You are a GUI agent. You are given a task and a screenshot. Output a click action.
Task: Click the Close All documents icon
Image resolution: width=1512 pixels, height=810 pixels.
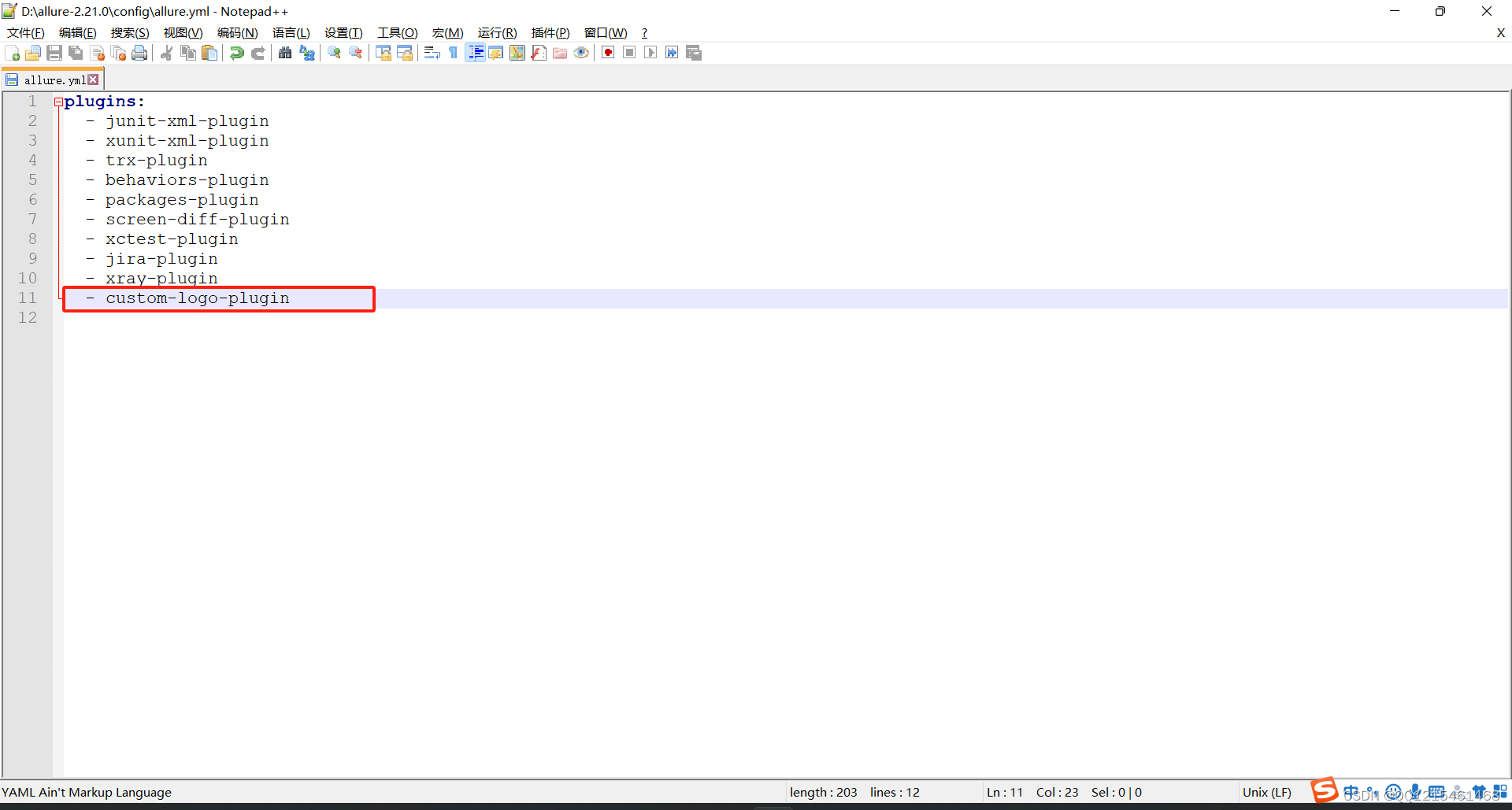point(119,53)
